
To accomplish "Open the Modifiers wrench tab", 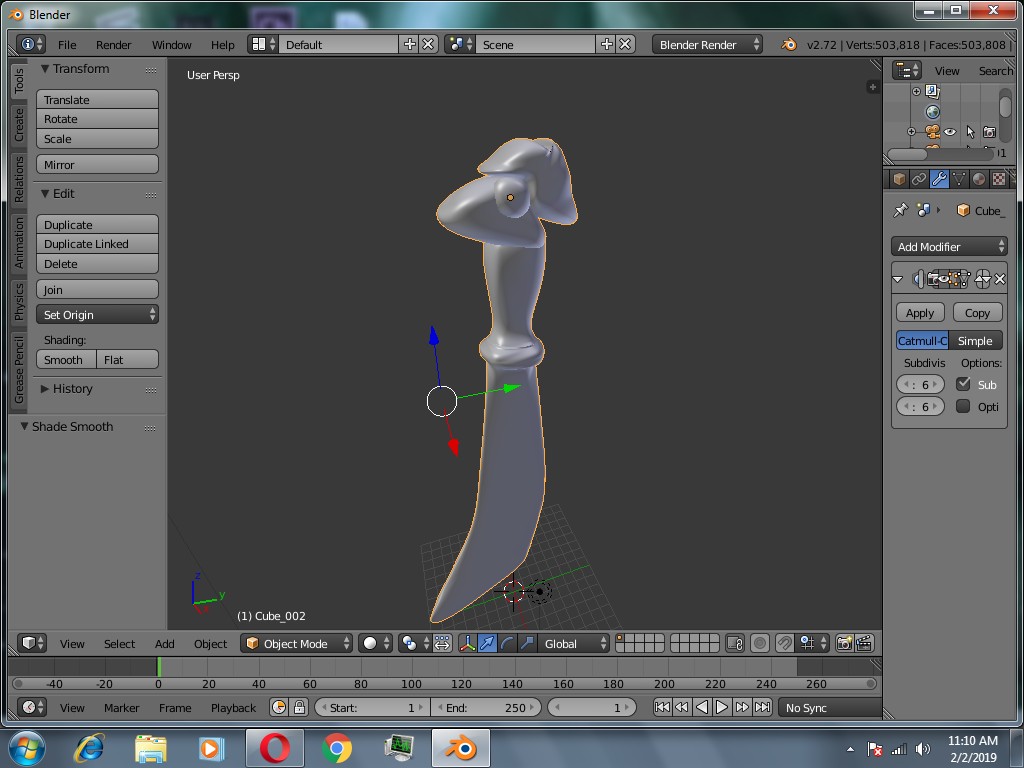I will (938, 178).
